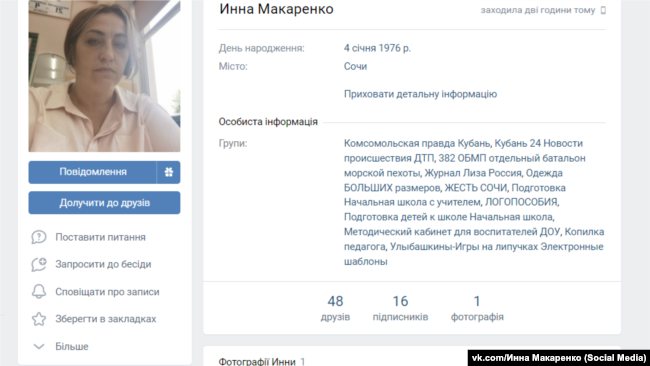Open group Улыбашкины-Игры на липучках

[464, 247]
